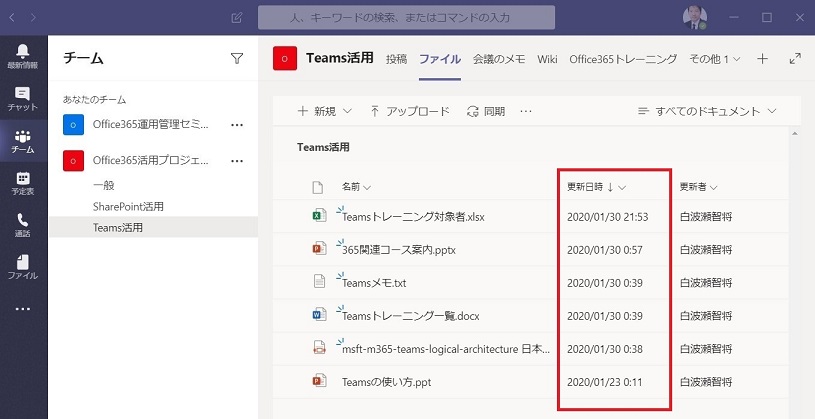Select the SharePoint活用 channel
This screenshot has height=419, width=815.
coord(128,206)
